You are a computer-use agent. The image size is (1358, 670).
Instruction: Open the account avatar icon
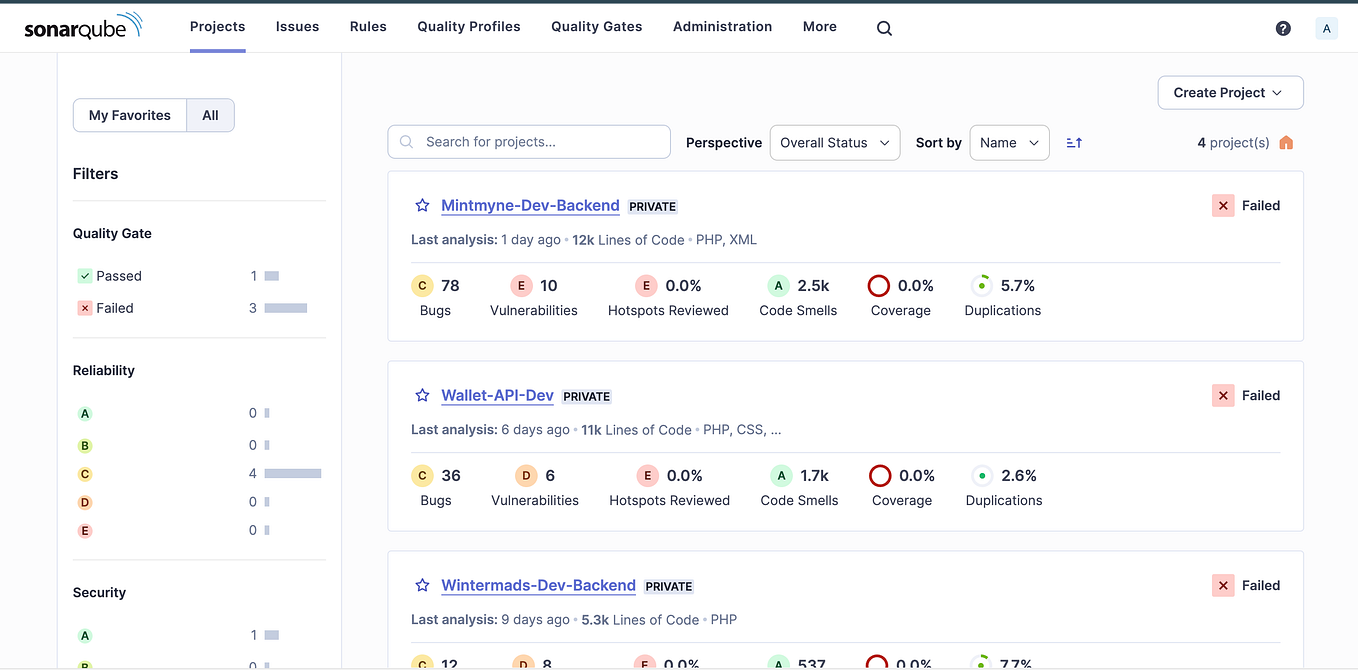[1327, 28]
